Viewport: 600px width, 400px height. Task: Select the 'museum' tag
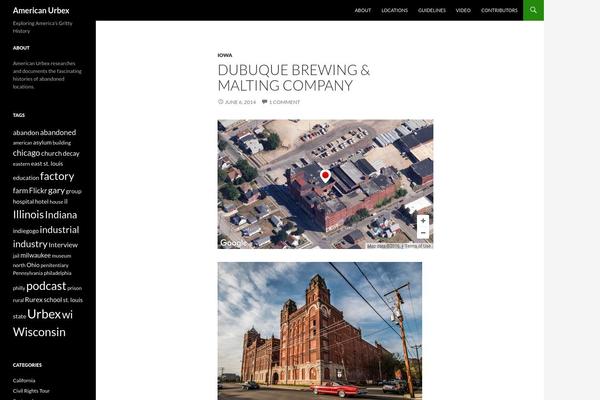pos(61,256)
